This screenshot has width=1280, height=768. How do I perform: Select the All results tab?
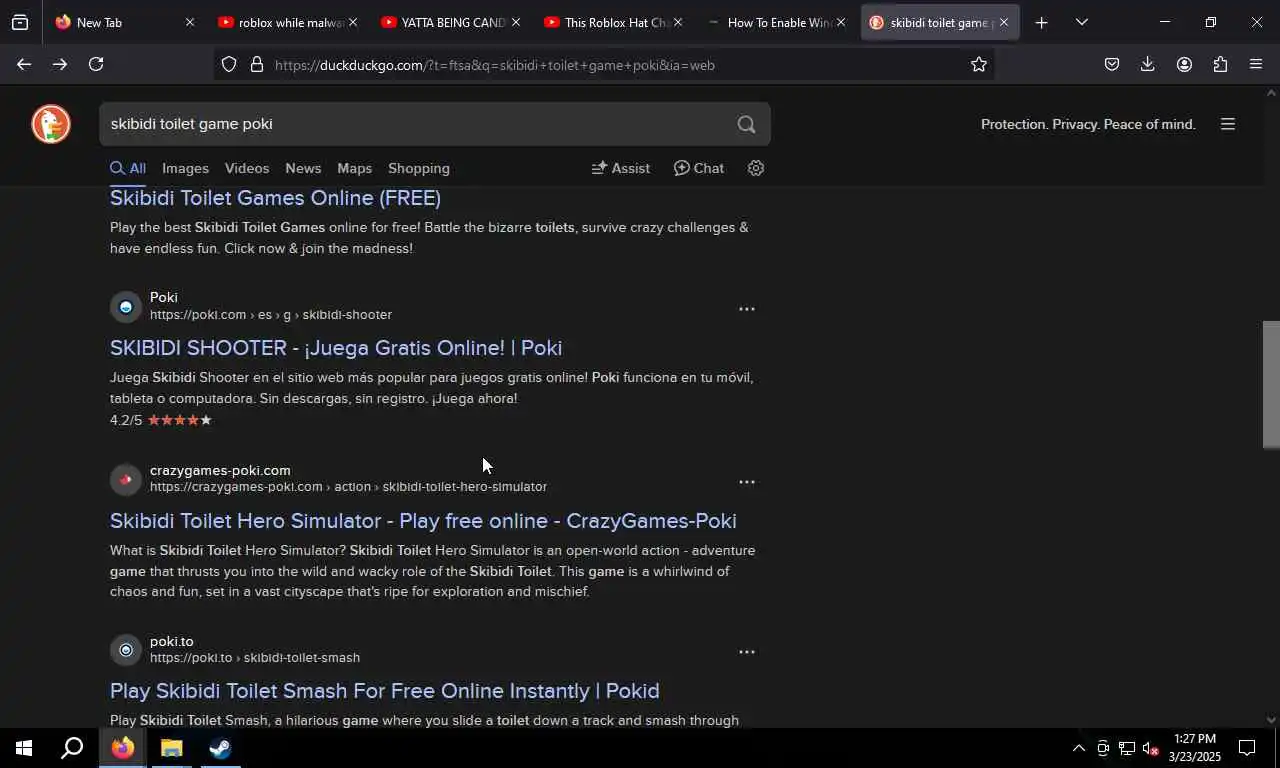click(x=128, y=168)
